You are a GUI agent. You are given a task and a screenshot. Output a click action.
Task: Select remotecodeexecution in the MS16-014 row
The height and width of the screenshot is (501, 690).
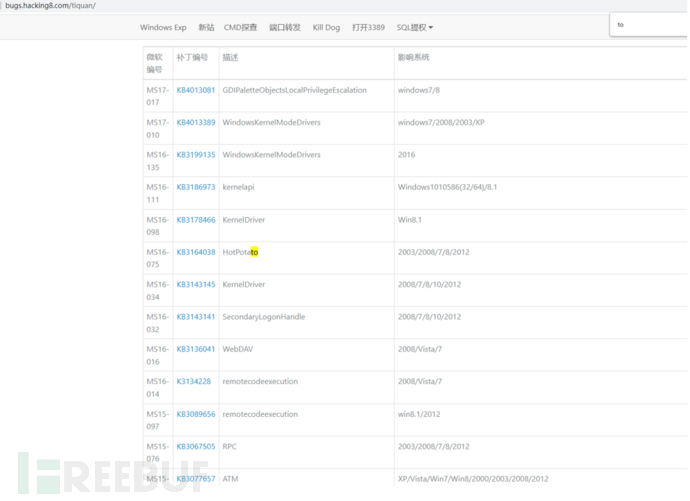[260, 381]
